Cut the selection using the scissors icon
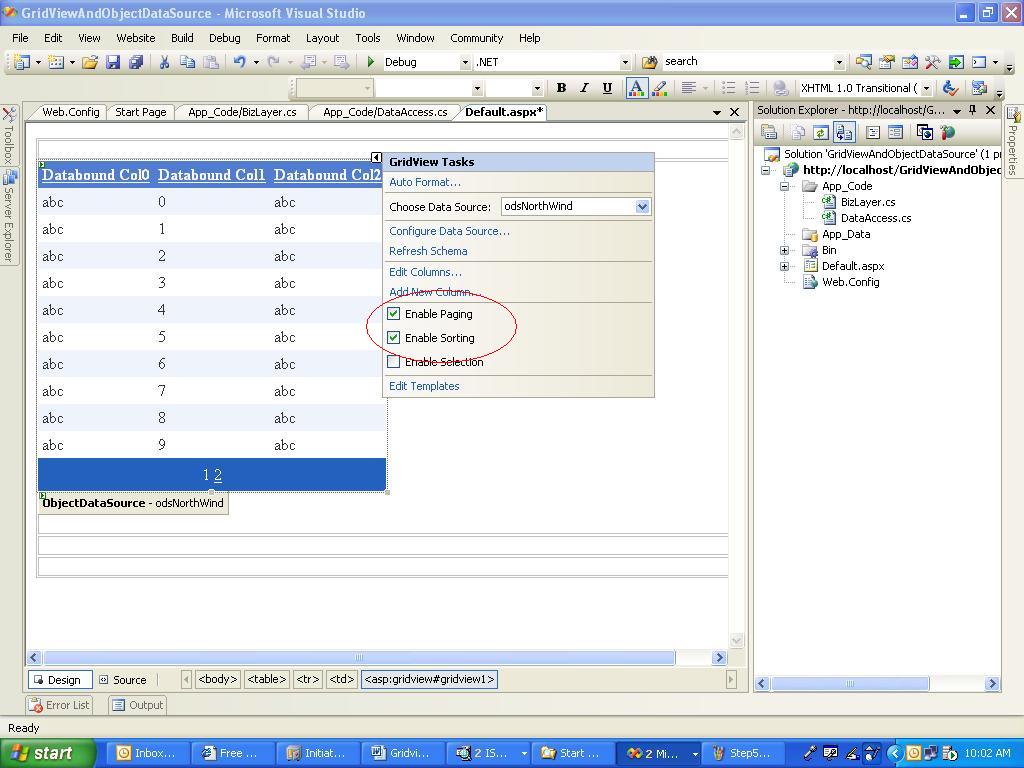 pos(164,62)
